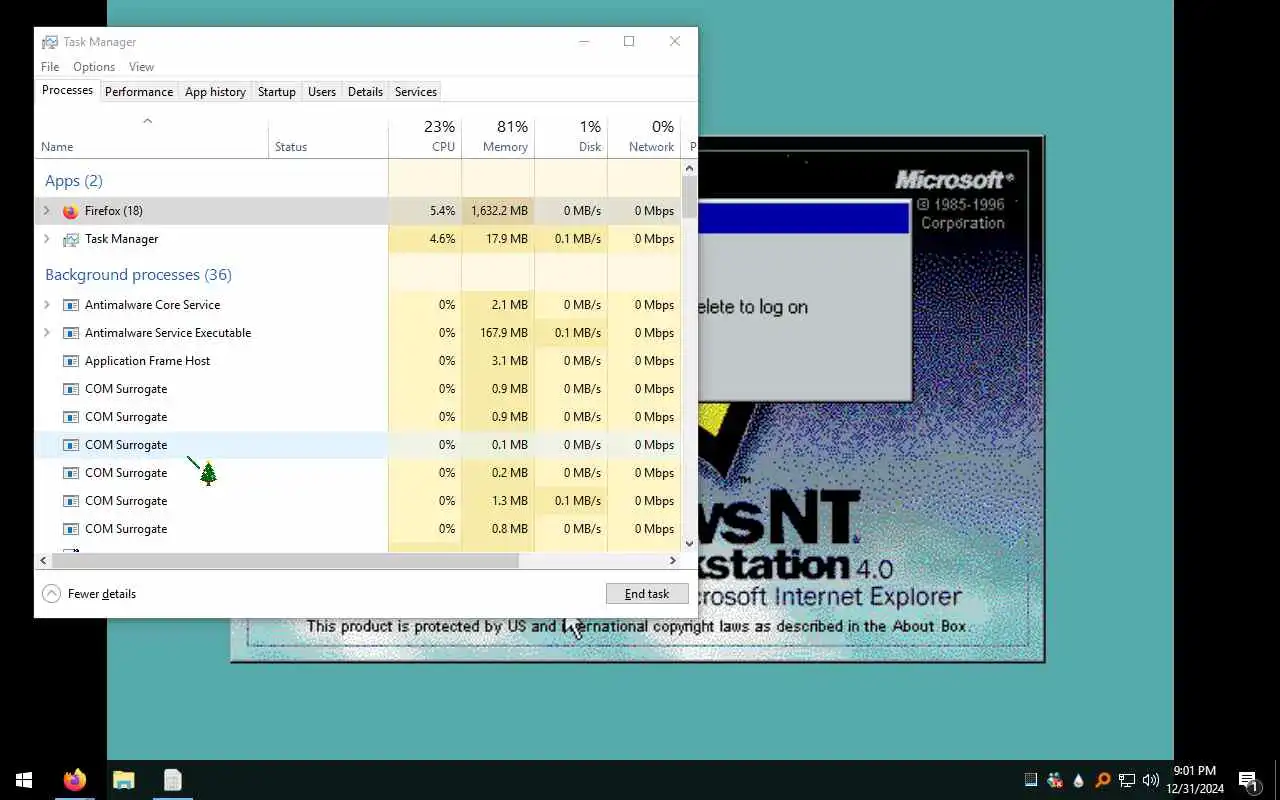This screenshot has height=800, width=1280.
Task: Sort by the Network column header
Action: point(644,137)
